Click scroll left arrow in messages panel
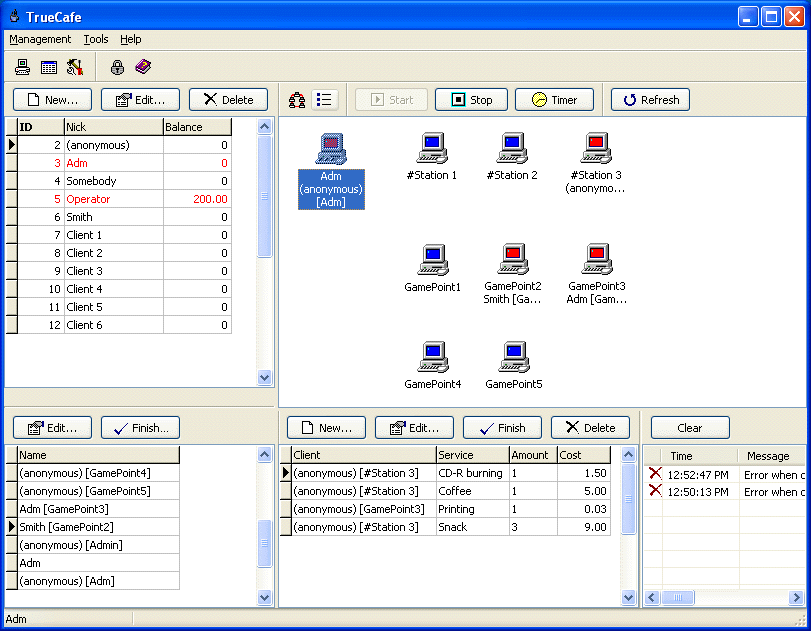 [x=651, y=598]
